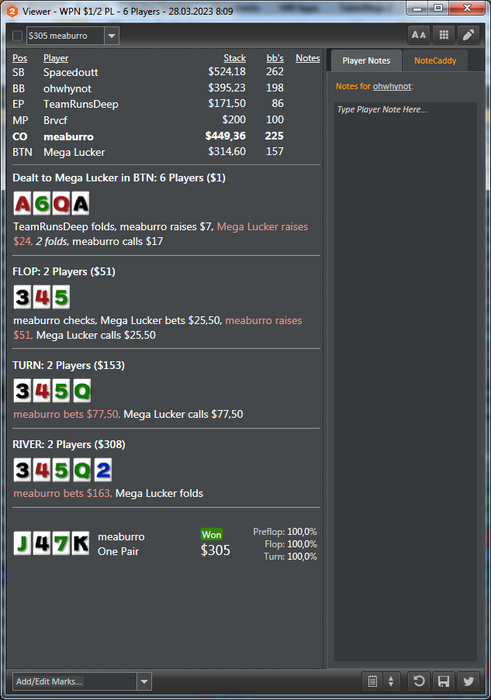Click the clipboard copy icon at bottom
The width and height of the screenshot is (491, 700).
(372, 681)
